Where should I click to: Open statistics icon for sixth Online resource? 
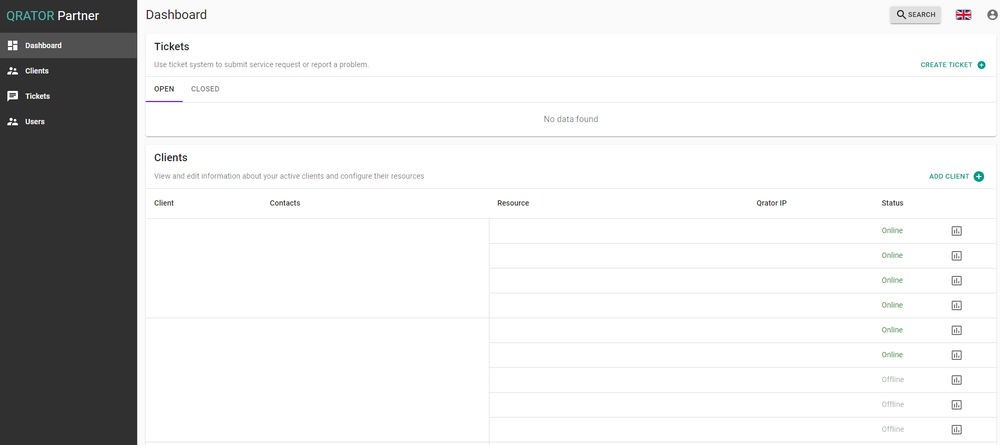click(956, 355)
